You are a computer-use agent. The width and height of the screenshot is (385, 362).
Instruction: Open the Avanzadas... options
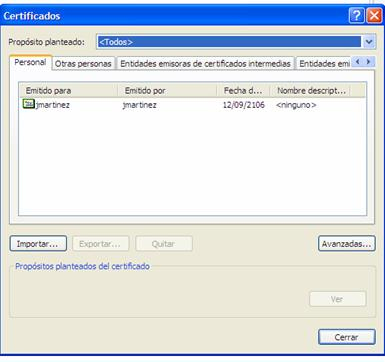pyautogui.click(x=347, y=244)
